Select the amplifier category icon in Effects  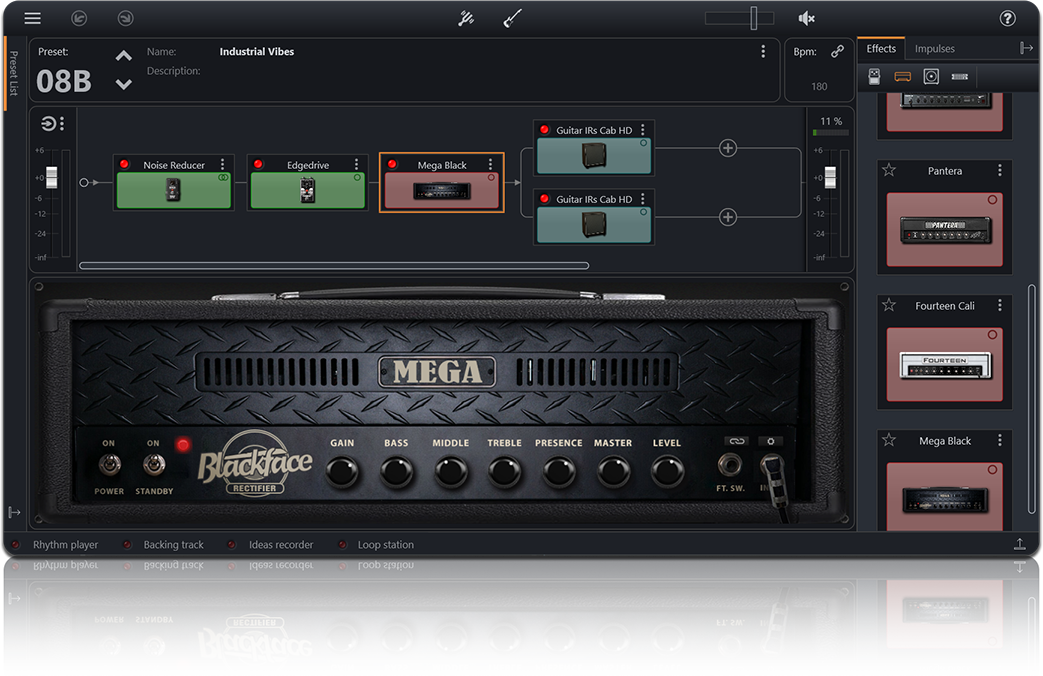[x=902, y=76]
